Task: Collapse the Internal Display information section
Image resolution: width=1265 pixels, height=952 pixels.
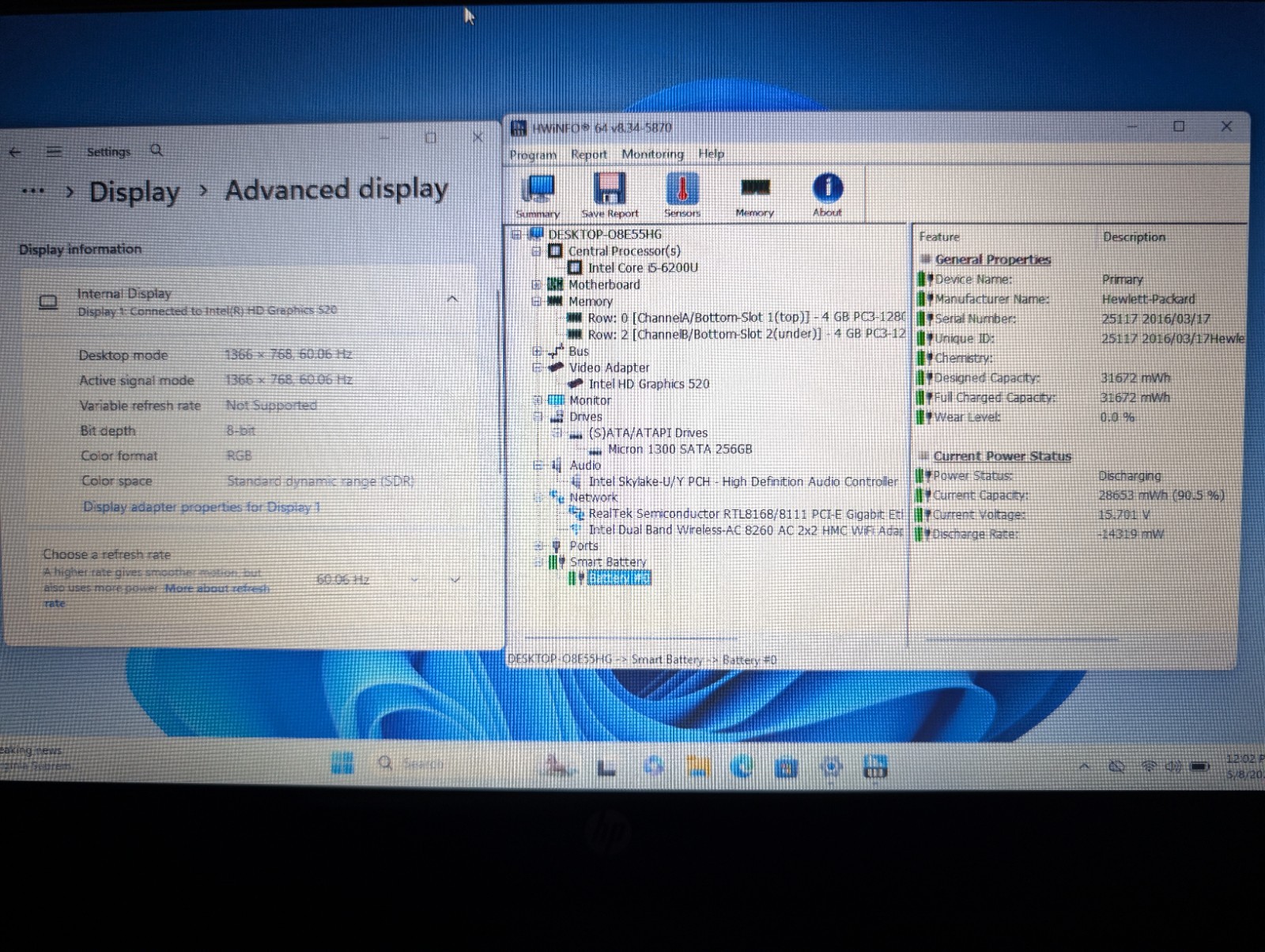Action: click(x=452, y=299)
